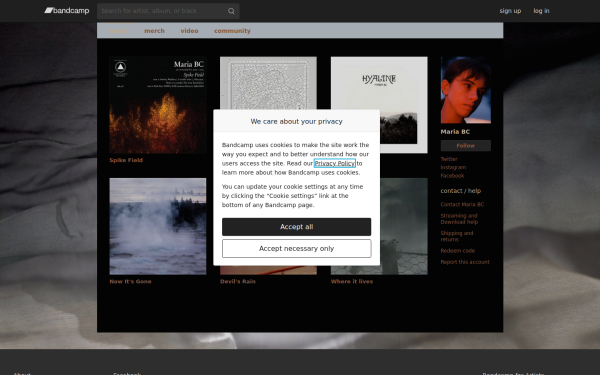Click the Devil's Rain title link
The image size is (600, 375).
point(238,281)
